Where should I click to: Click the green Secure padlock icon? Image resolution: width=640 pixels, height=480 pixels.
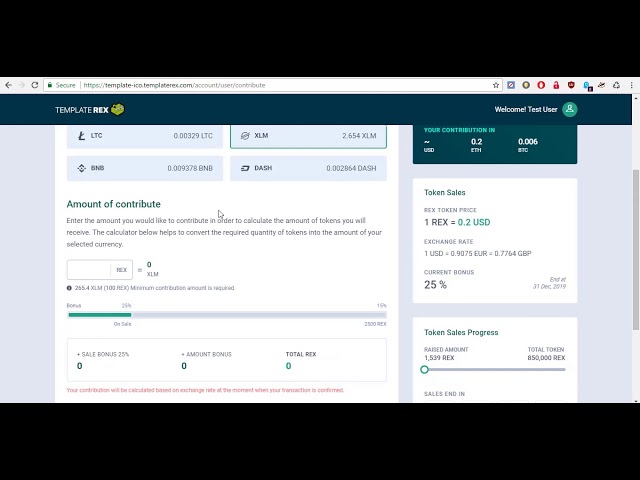(x=50, y=85)
